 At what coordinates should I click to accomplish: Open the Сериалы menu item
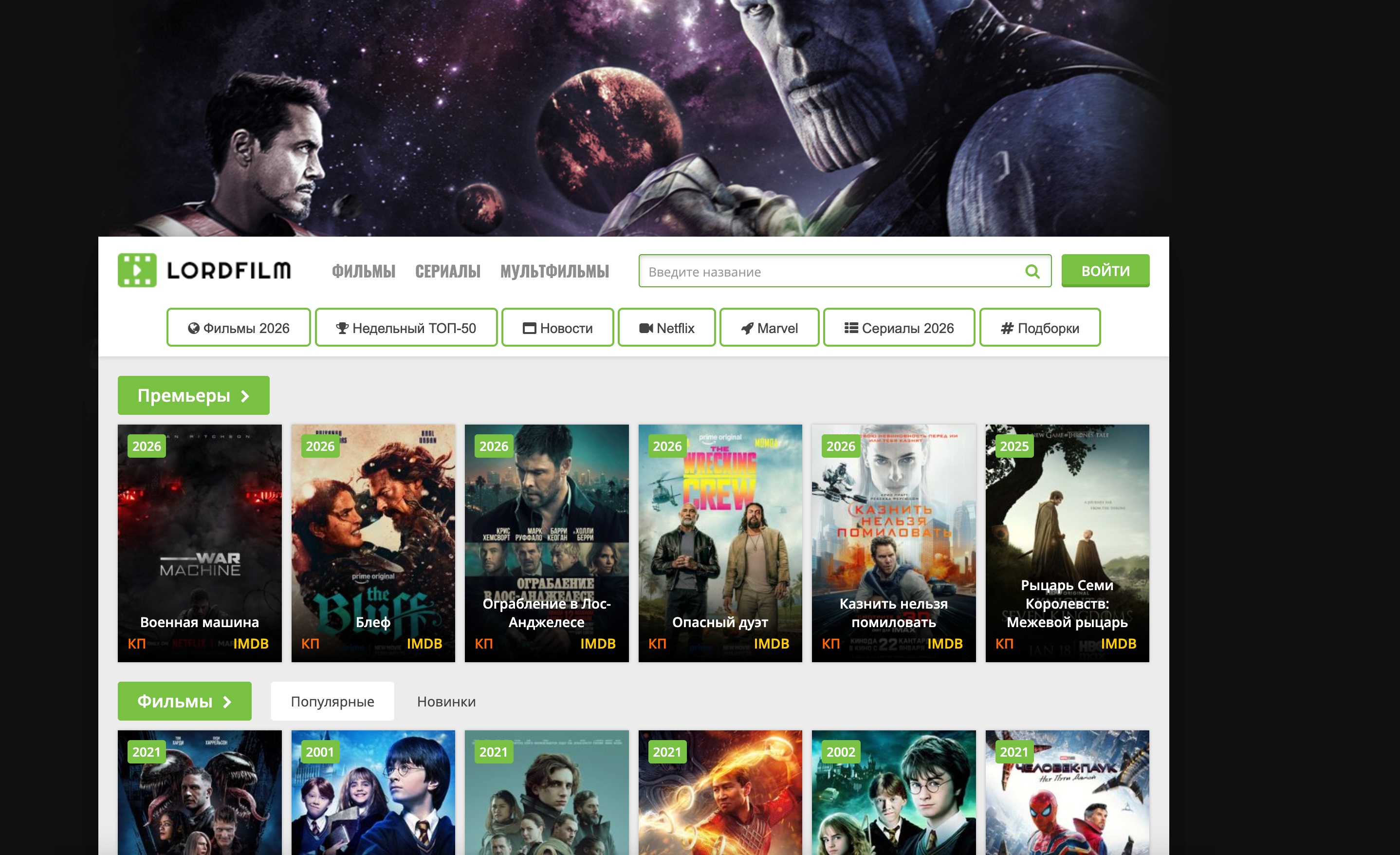tap(448, 271)
